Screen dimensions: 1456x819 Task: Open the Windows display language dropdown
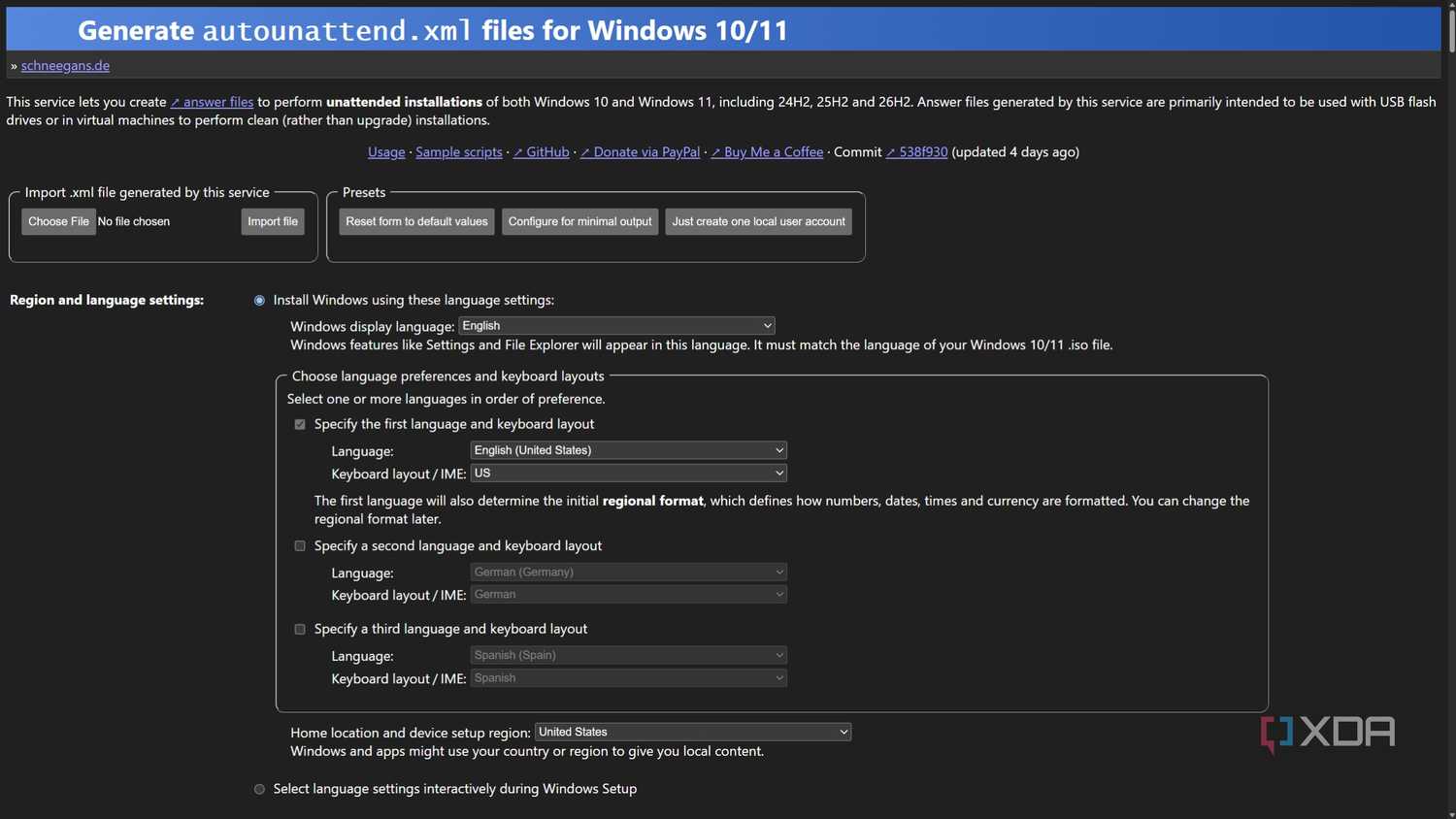[x=616, y=326]
